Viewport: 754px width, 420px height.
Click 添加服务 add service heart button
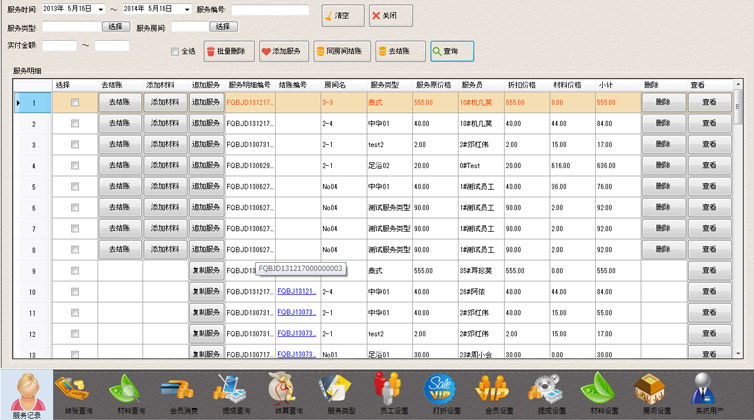pyautogui.click(x=284, y=51)
